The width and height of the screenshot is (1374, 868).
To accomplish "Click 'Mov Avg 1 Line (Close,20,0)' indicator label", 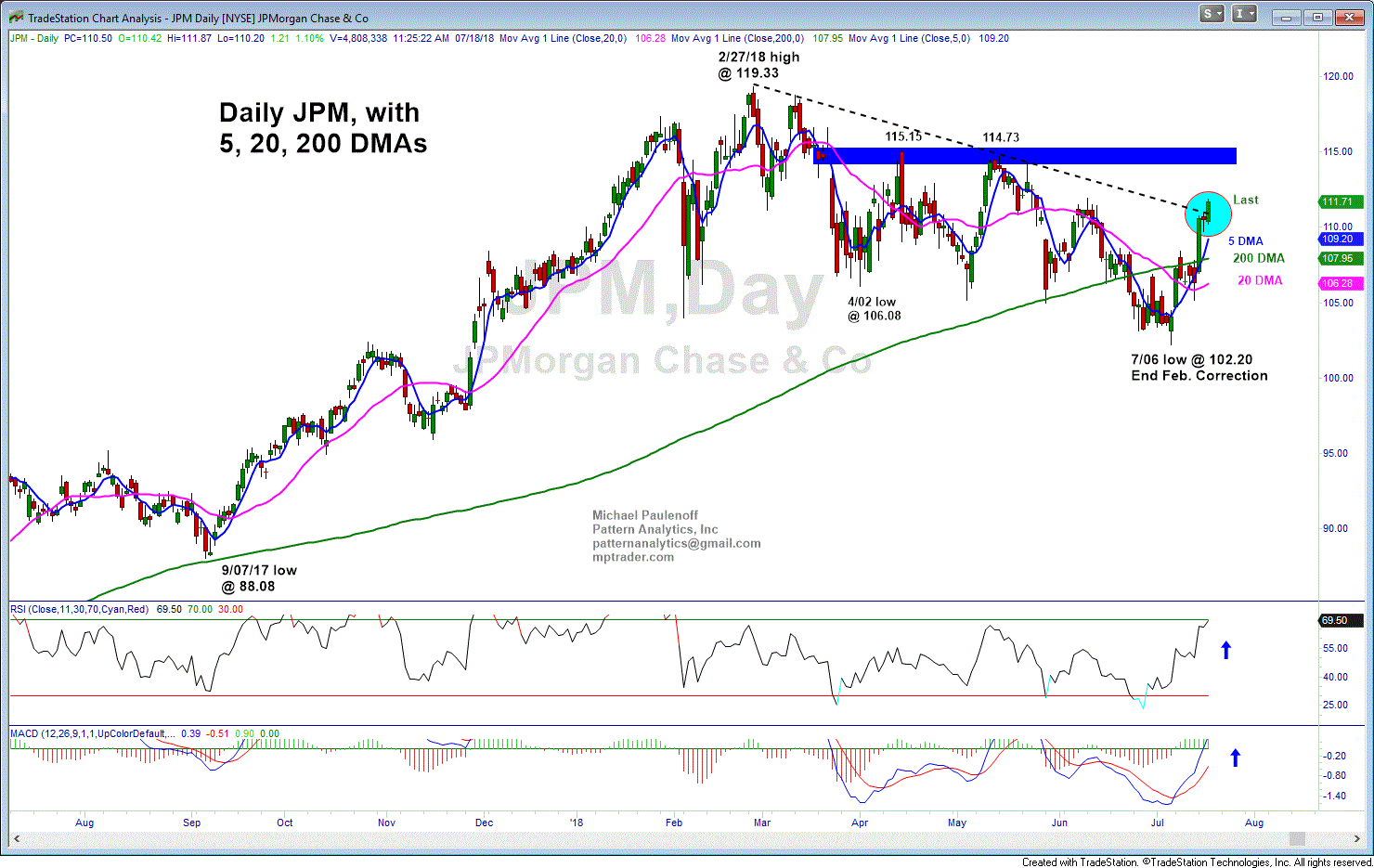I will tap(563, 38).
